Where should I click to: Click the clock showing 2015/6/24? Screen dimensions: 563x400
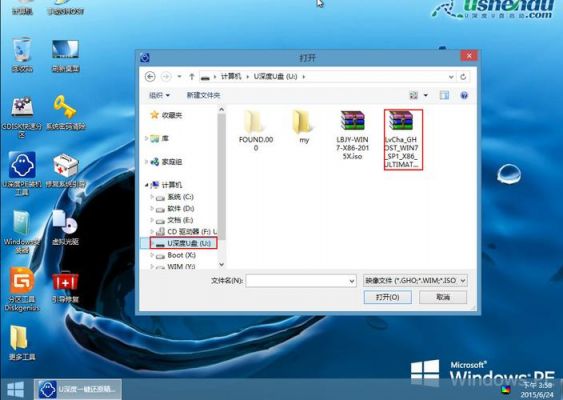(537, 390)
